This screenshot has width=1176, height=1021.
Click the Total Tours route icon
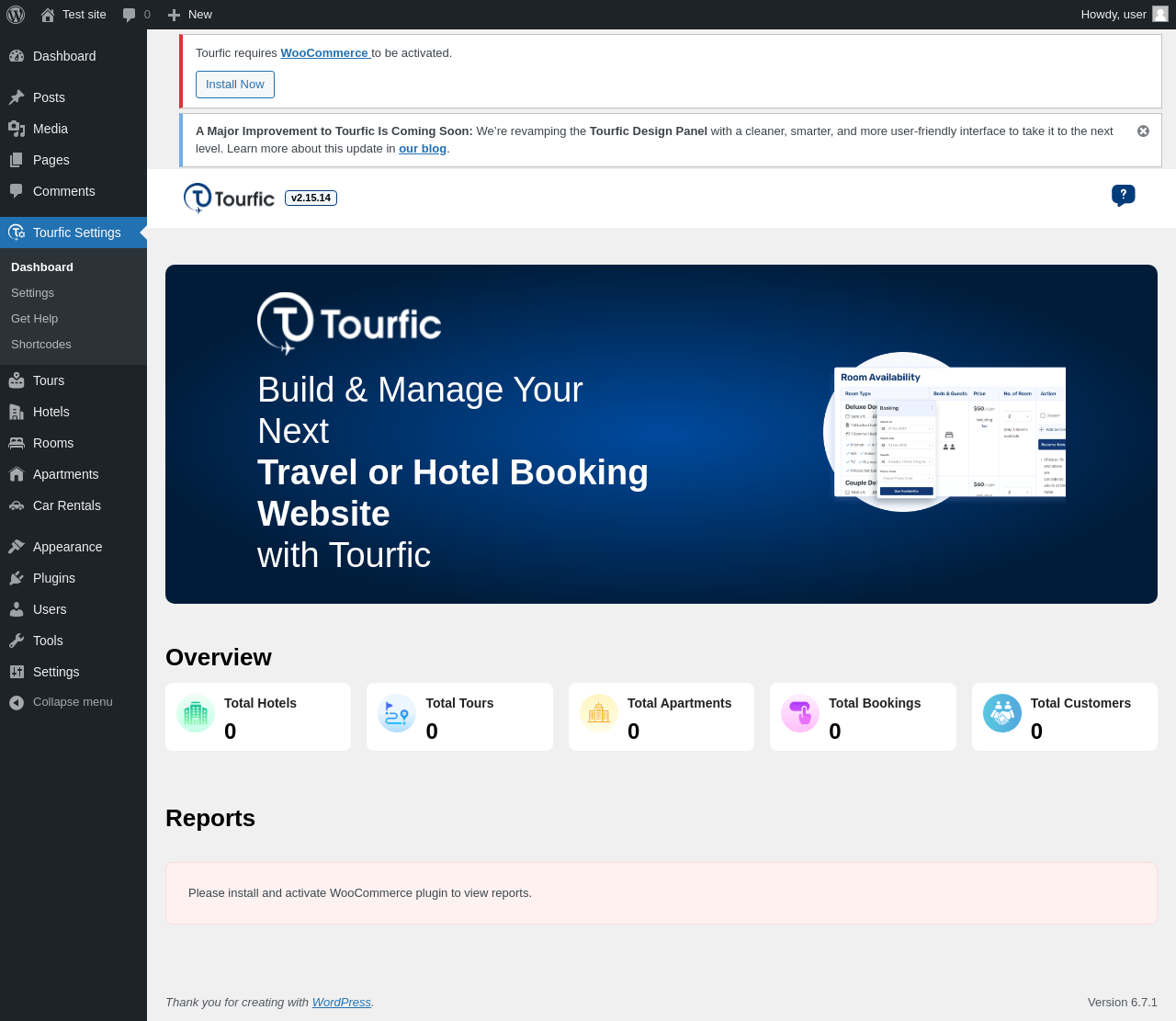coord(397,713)
